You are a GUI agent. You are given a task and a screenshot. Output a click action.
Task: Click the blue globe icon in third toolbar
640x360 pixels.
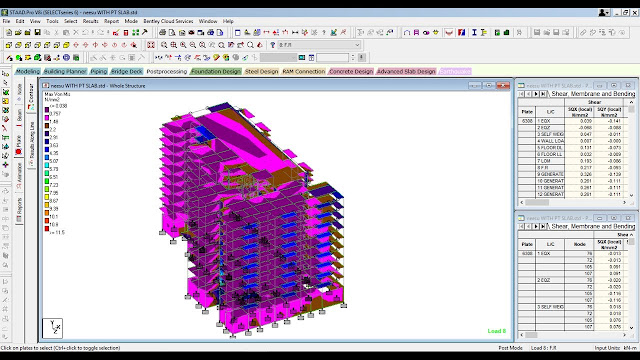66,58
